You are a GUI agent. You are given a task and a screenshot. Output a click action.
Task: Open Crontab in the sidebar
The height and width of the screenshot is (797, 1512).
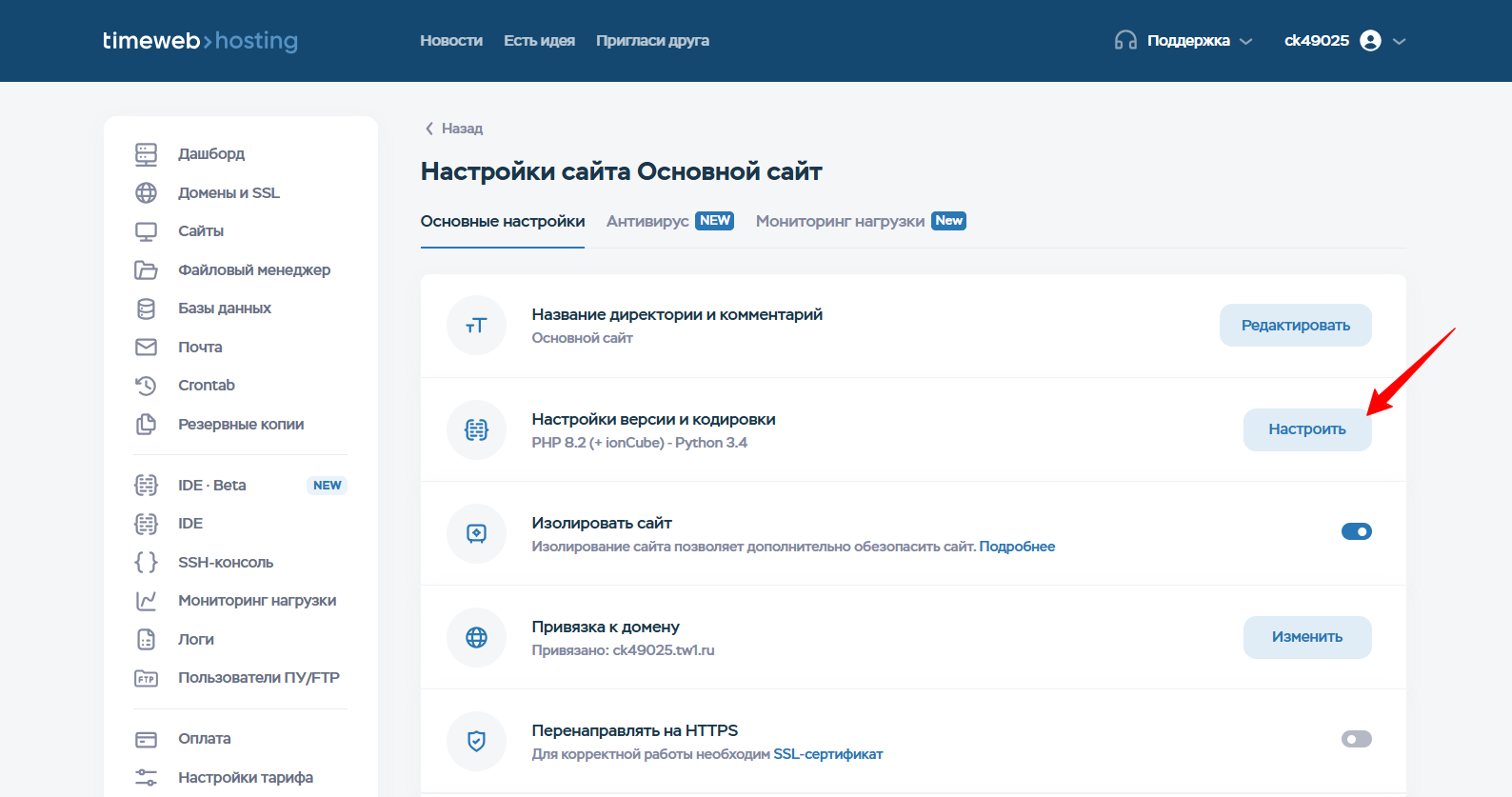(207, 386)
